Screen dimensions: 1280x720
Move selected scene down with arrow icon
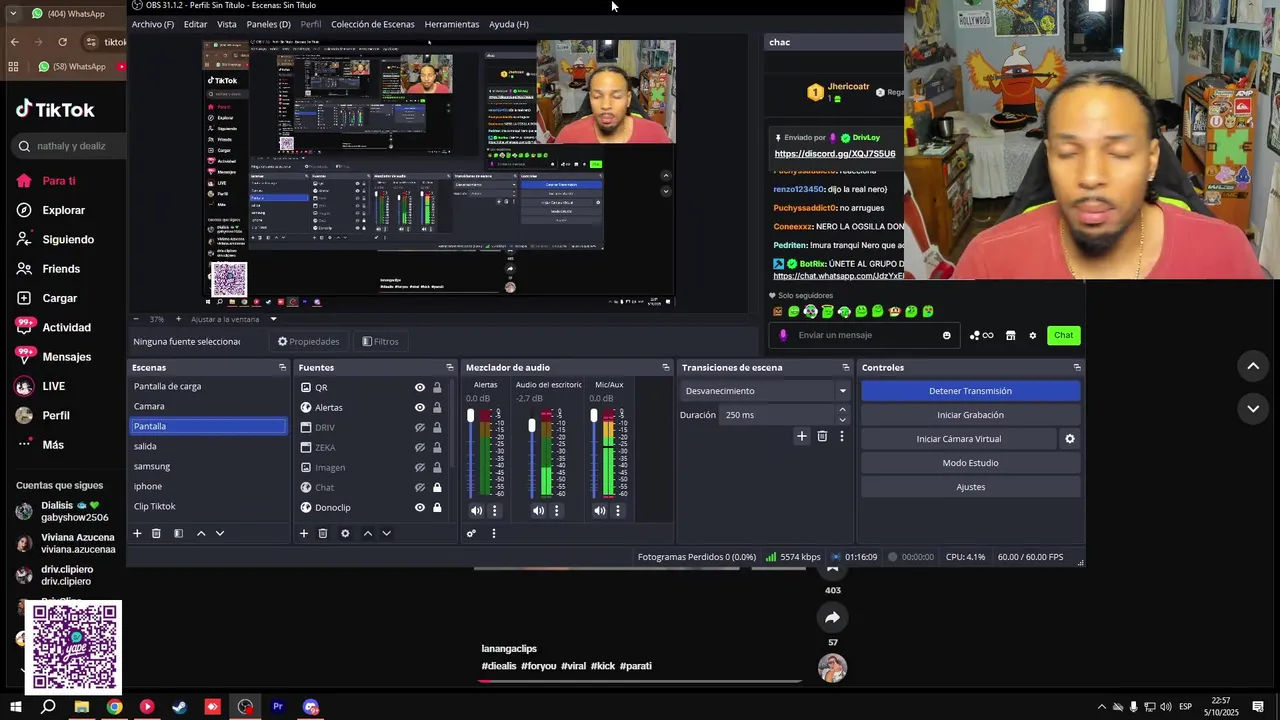pos(220,533)
